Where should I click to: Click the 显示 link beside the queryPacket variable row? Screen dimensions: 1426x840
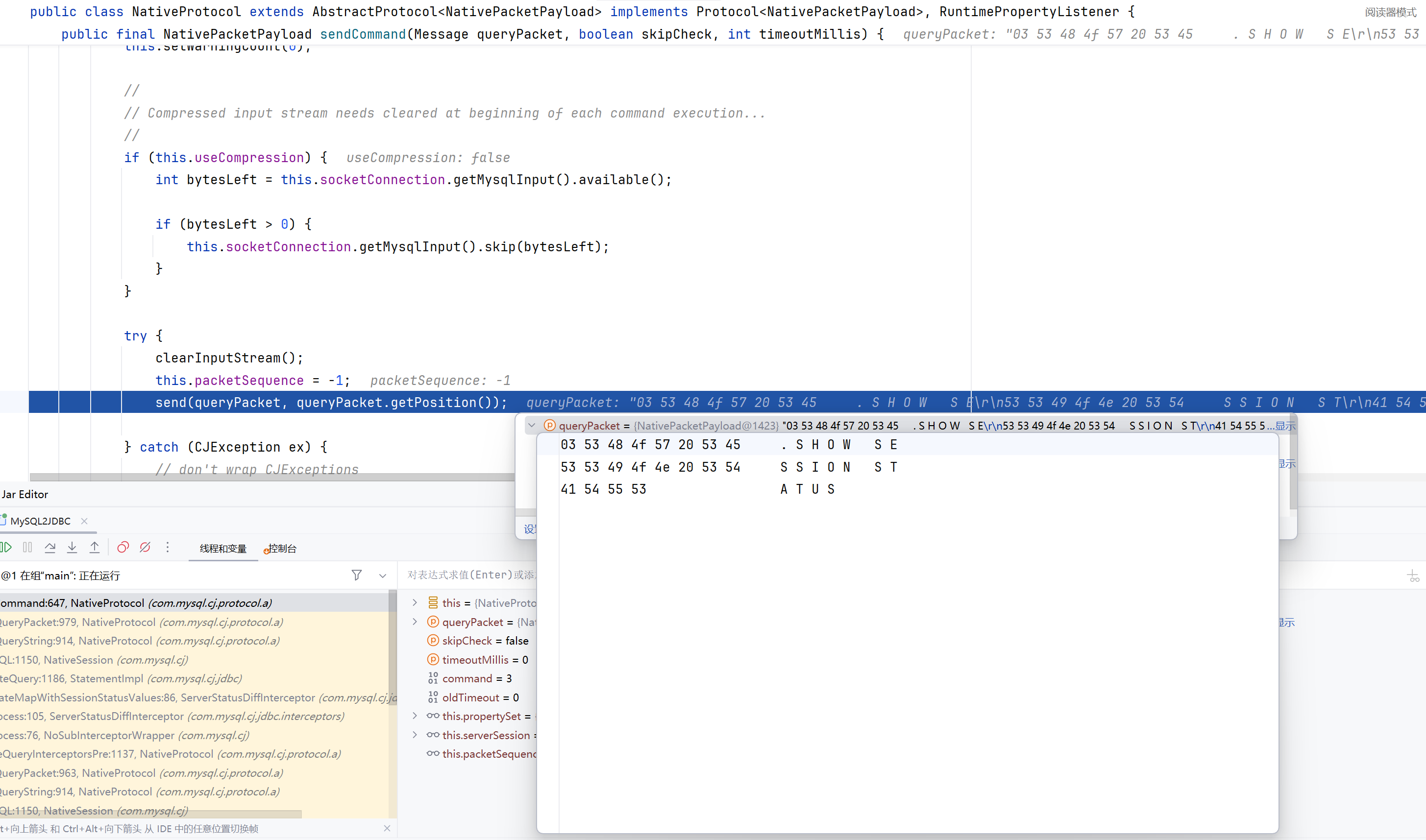(1287, 622)
